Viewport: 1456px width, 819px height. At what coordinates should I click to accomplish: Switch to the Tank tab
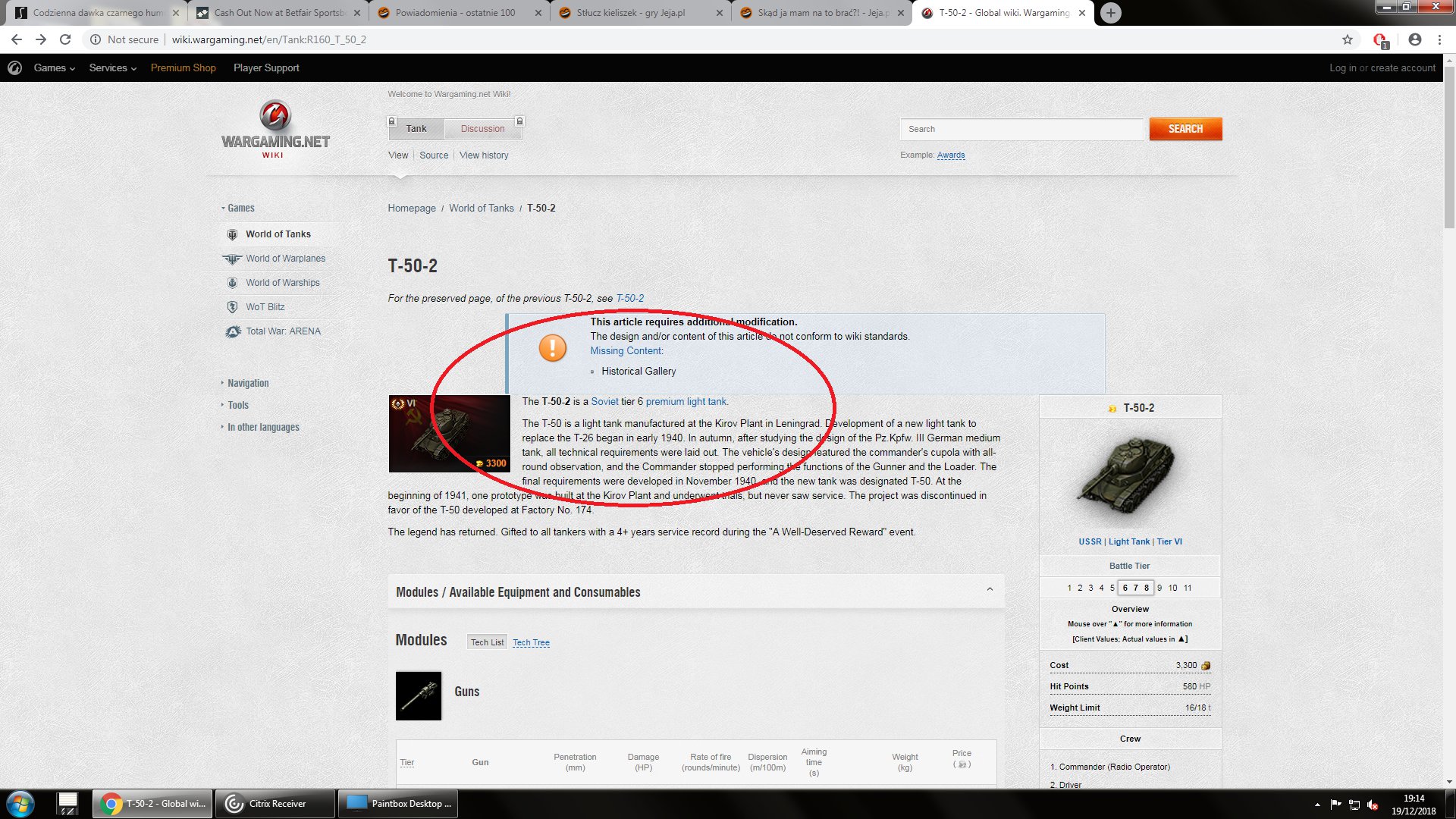coord(416,129)
